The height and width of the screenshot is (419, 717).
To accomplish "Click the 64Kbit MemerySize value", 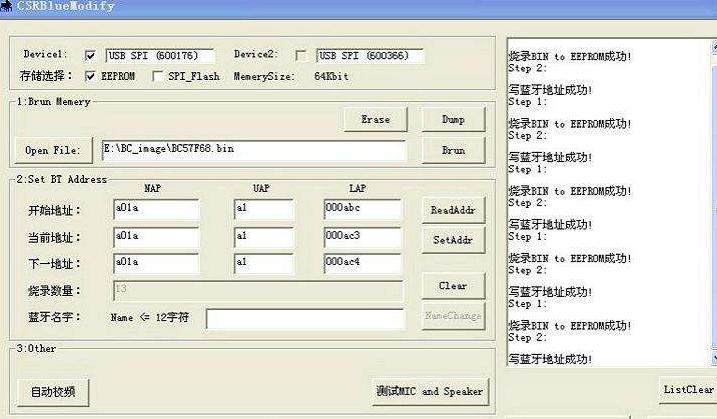I will tap(332, 76).
